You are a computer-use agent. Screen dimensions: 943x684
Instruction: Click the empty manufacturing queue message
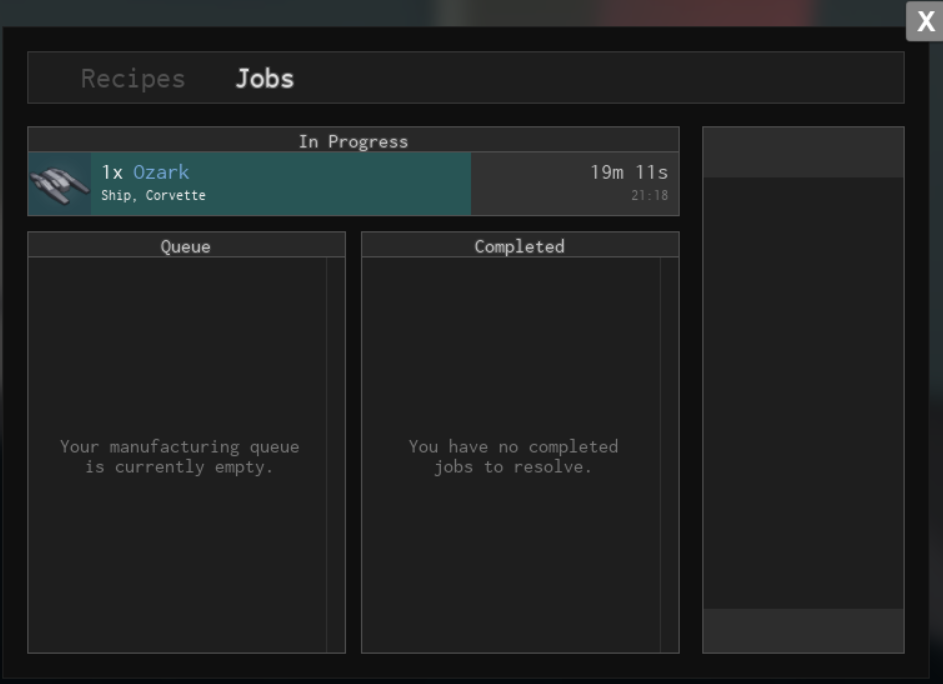[x=179, y=457]
